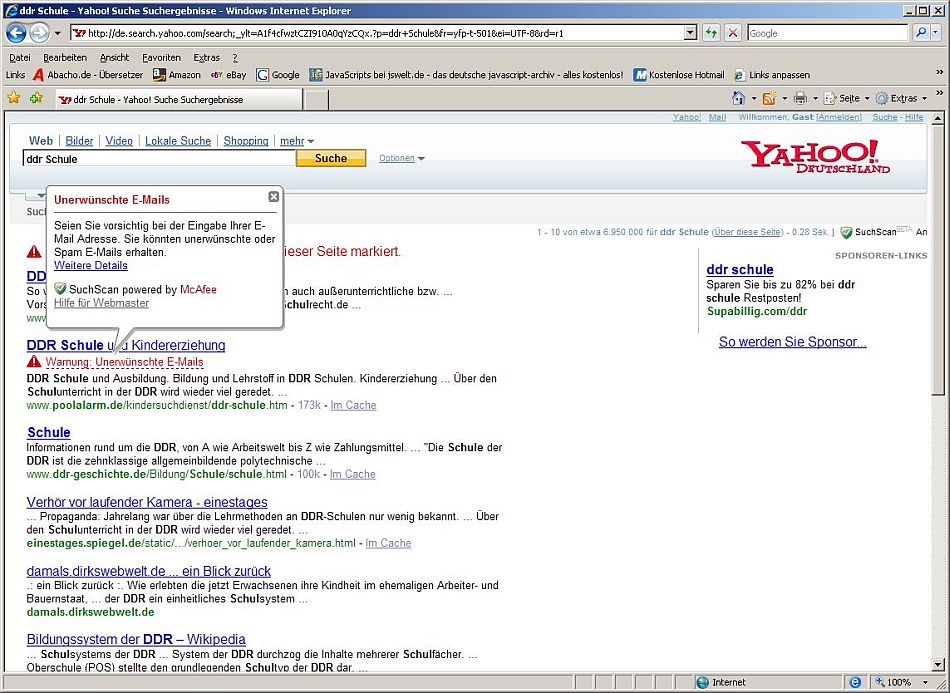The height and width of the screenshot is (693, 950).
Task: Click the yellow Suche button
Action: click(x=331, y=158)
